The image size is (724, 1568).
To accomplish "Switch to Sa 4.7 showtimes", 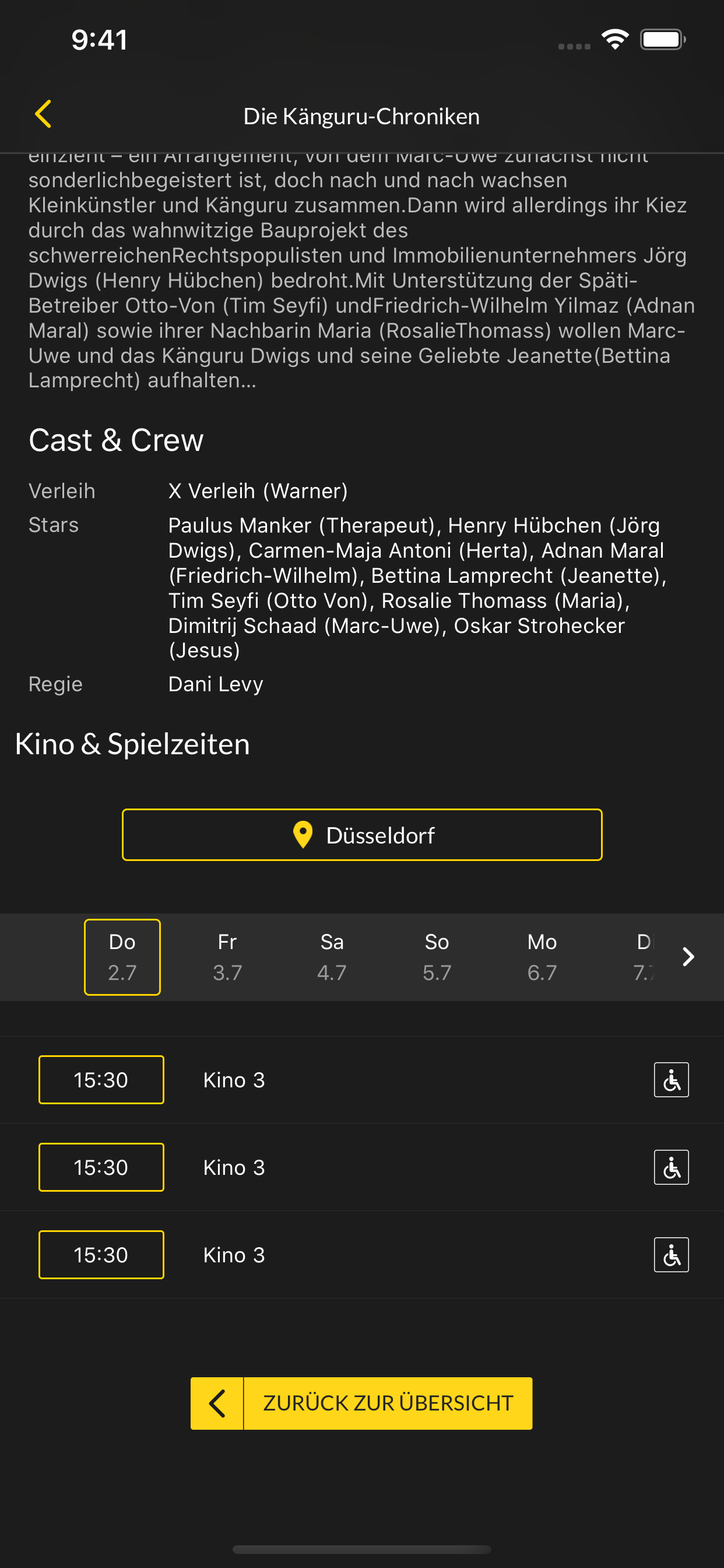I will pos(332,957).
